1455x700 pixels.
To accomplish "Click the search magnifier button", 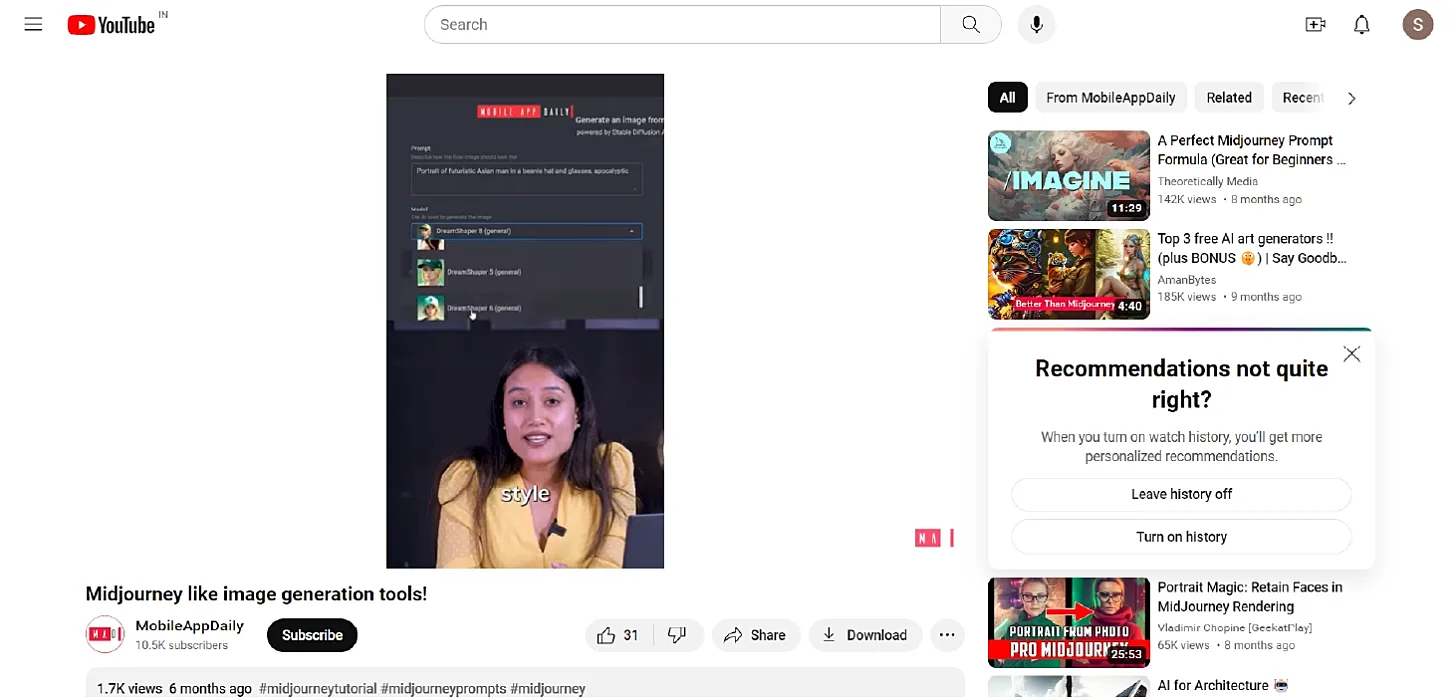I will click(971, 25).
